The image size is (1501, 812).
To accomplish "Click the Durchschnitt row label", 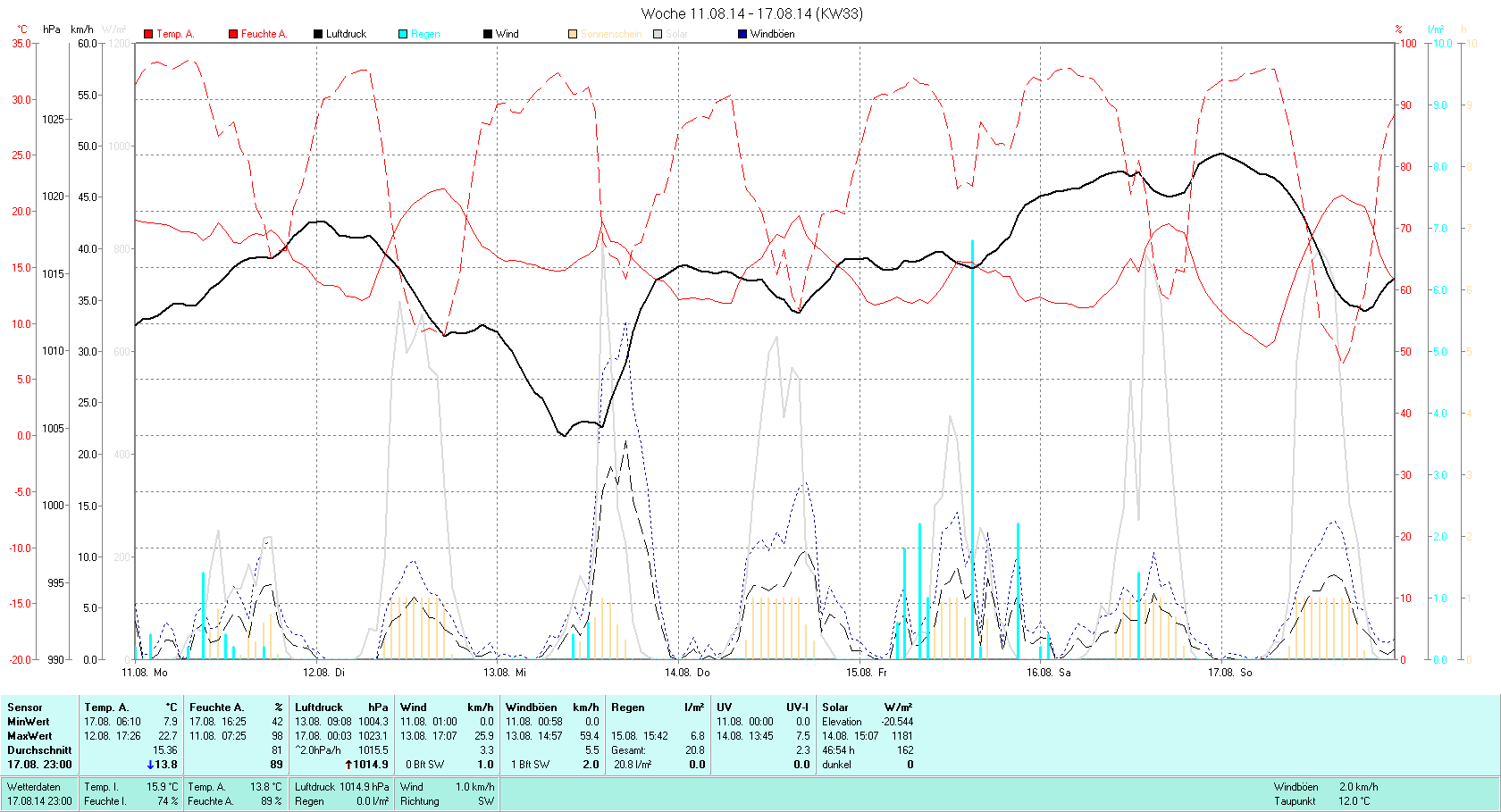I will point(39,750).
